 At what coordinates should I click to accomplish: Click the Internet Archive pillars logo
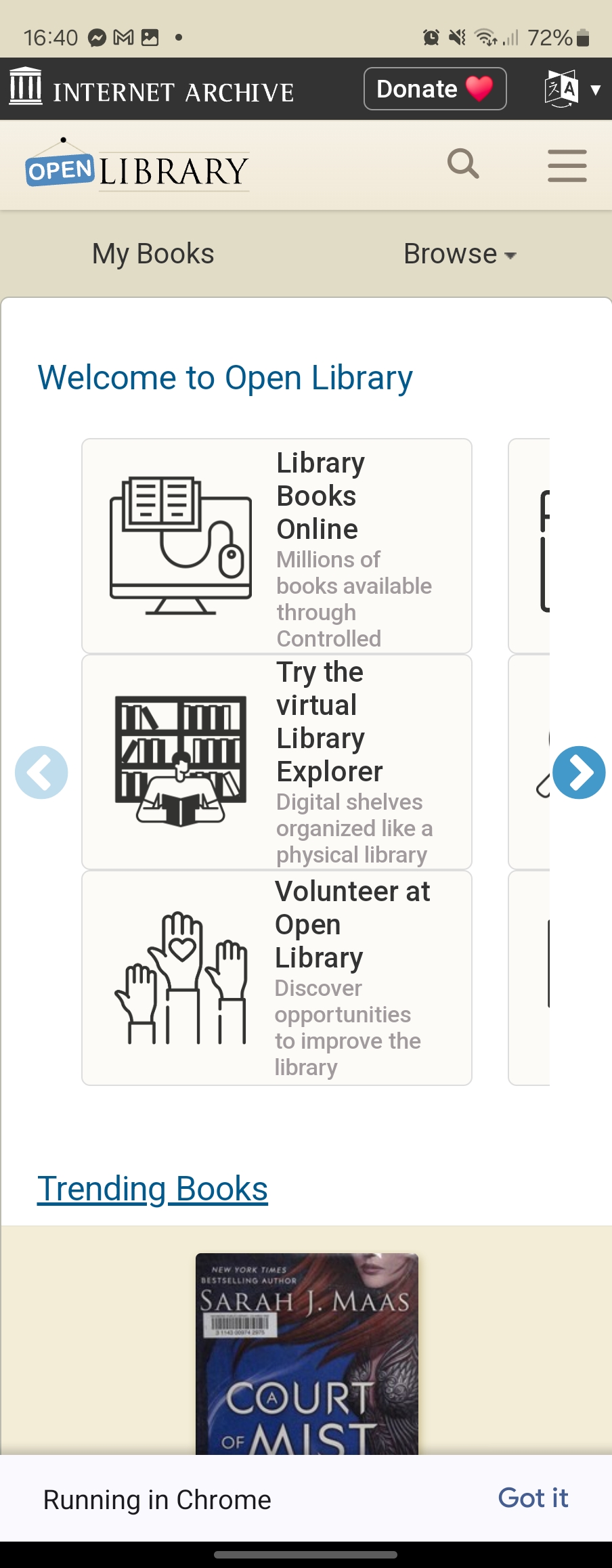coord(26,87)
